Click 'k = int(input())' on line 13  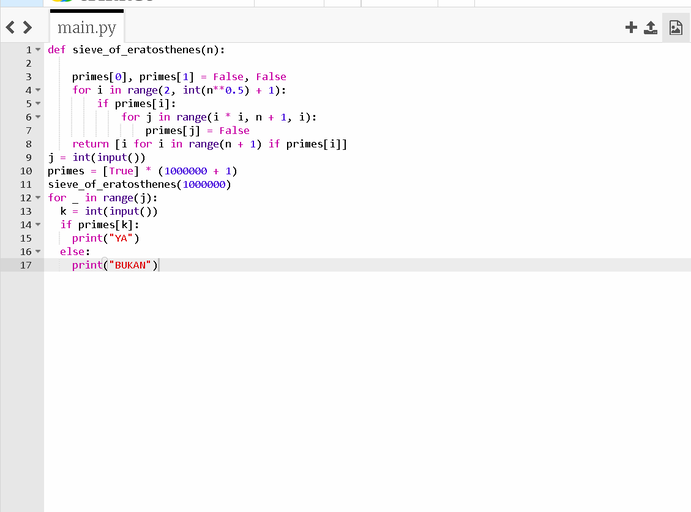tap(109, 211)
